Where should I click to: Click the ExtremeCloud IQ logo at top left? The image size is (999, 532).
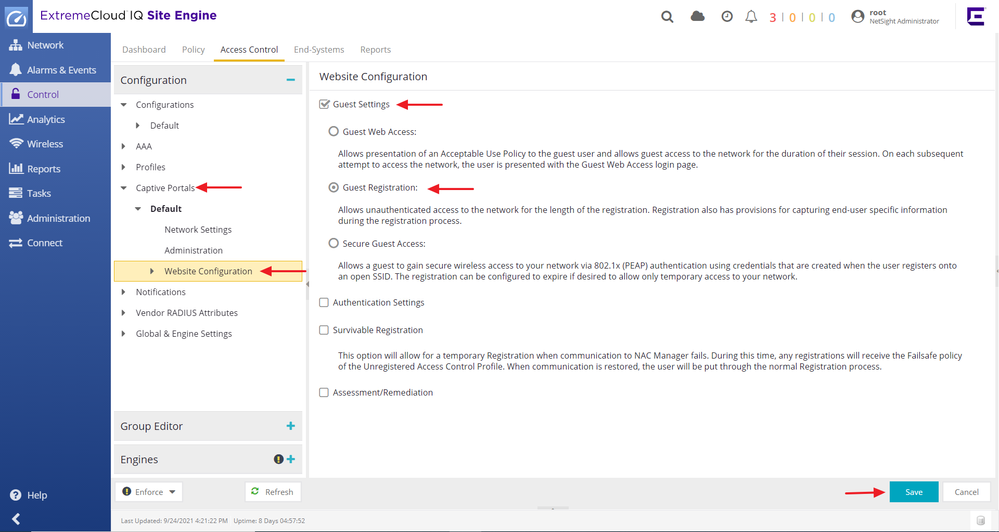[16, 17]
